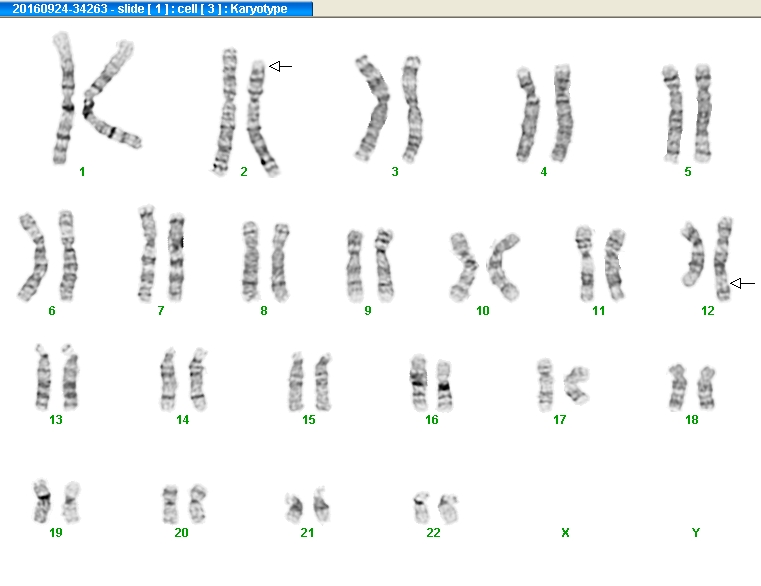The height and width of the screenshot is (586, 761).
Task: Click the green label for chromosome 17
Action: [560, 419]
